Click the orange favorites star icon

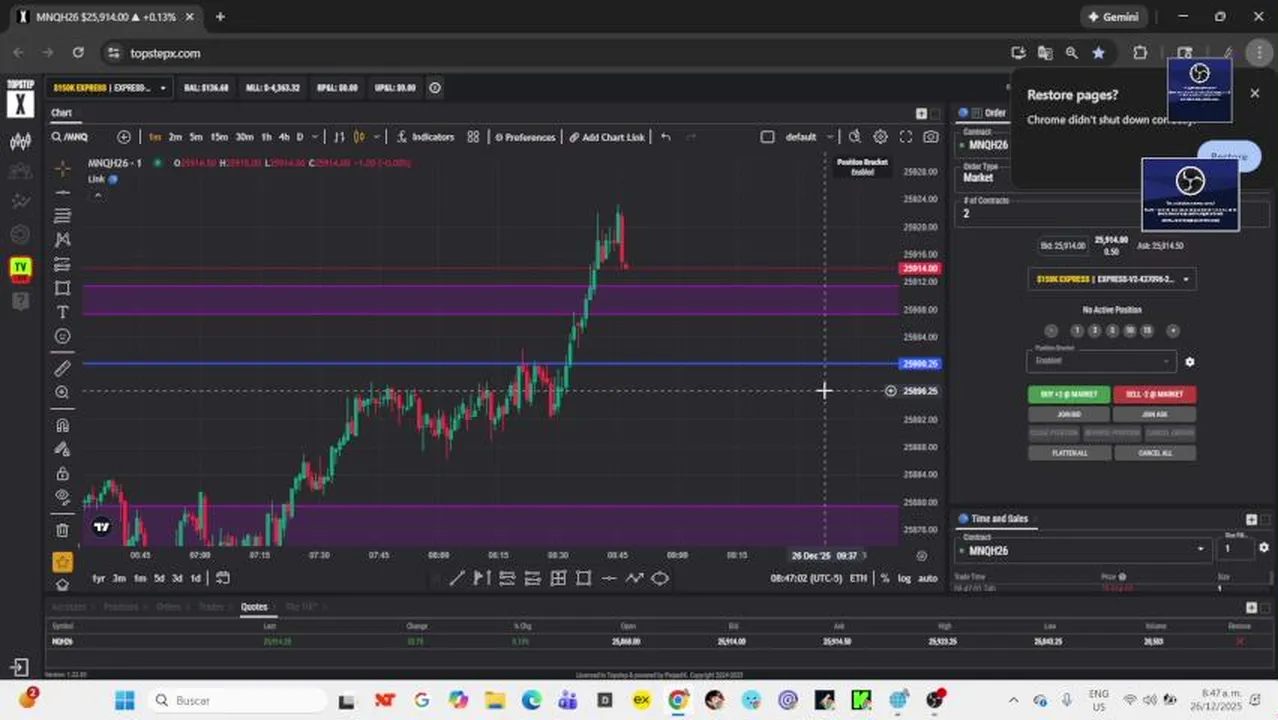coord(62,562)
